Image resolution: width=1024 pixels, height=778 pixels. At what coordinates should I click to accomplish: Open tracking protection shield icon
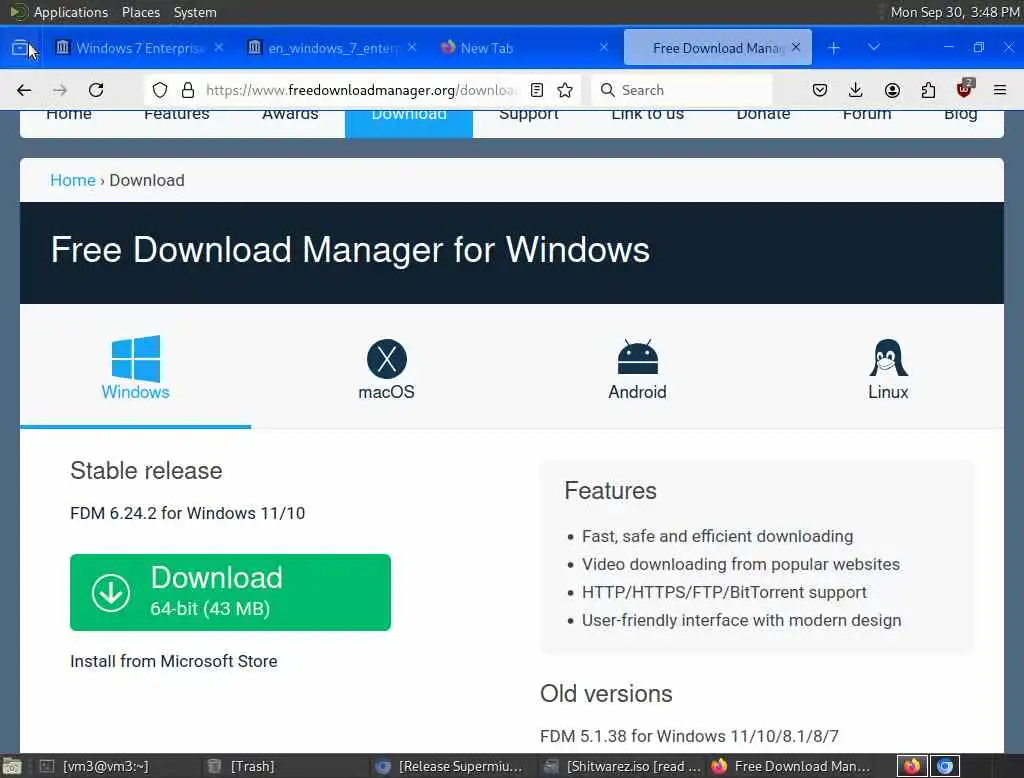[x=160, y=90]
